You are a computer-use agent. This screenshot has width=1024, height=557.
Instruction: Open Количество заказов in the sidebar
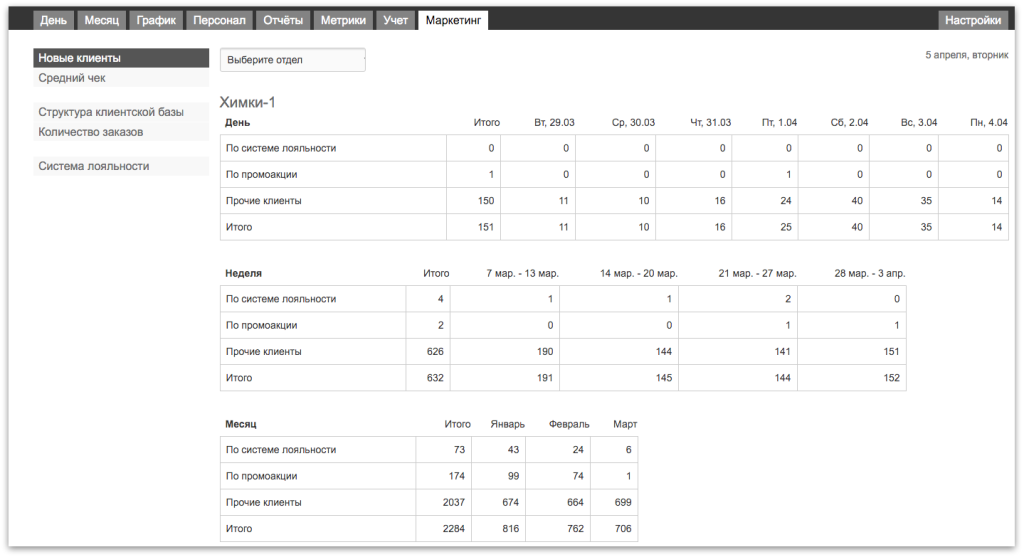[x=121, y=132]
